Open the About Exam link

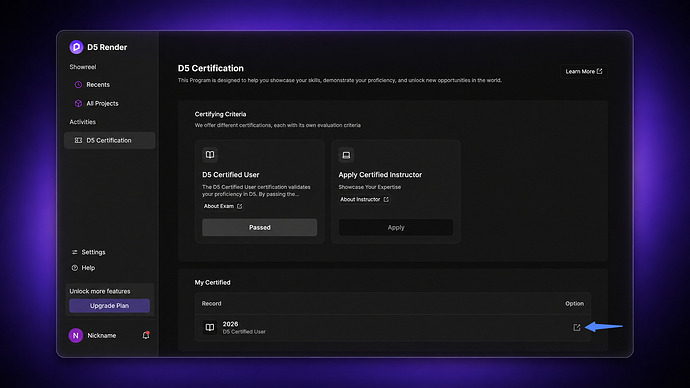[223, 206]
